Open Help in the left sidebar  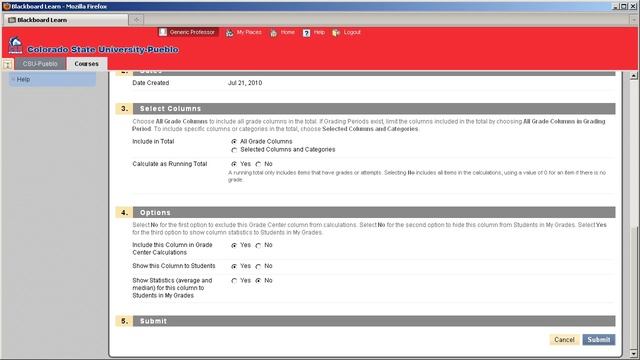coord(23,79)
